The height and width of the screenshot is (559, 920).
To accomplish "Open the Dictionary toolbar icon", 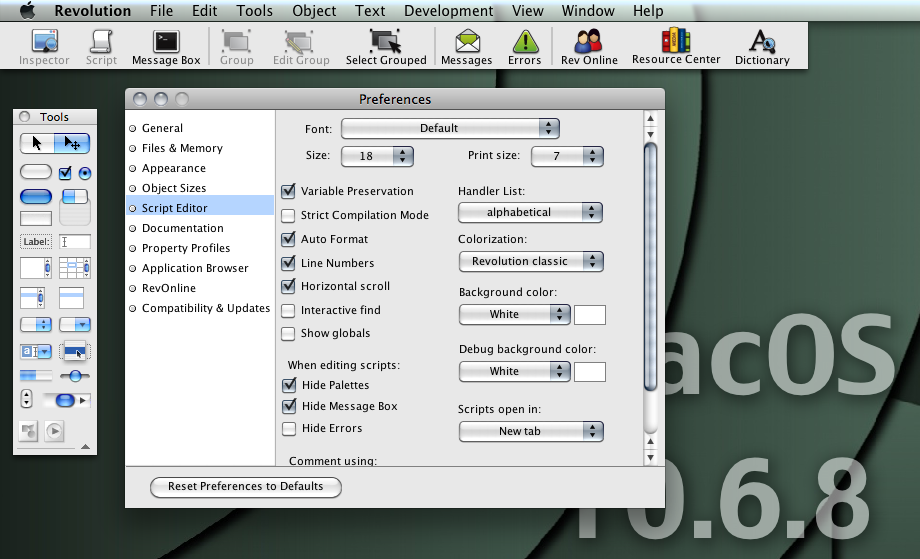I will 762,46.
